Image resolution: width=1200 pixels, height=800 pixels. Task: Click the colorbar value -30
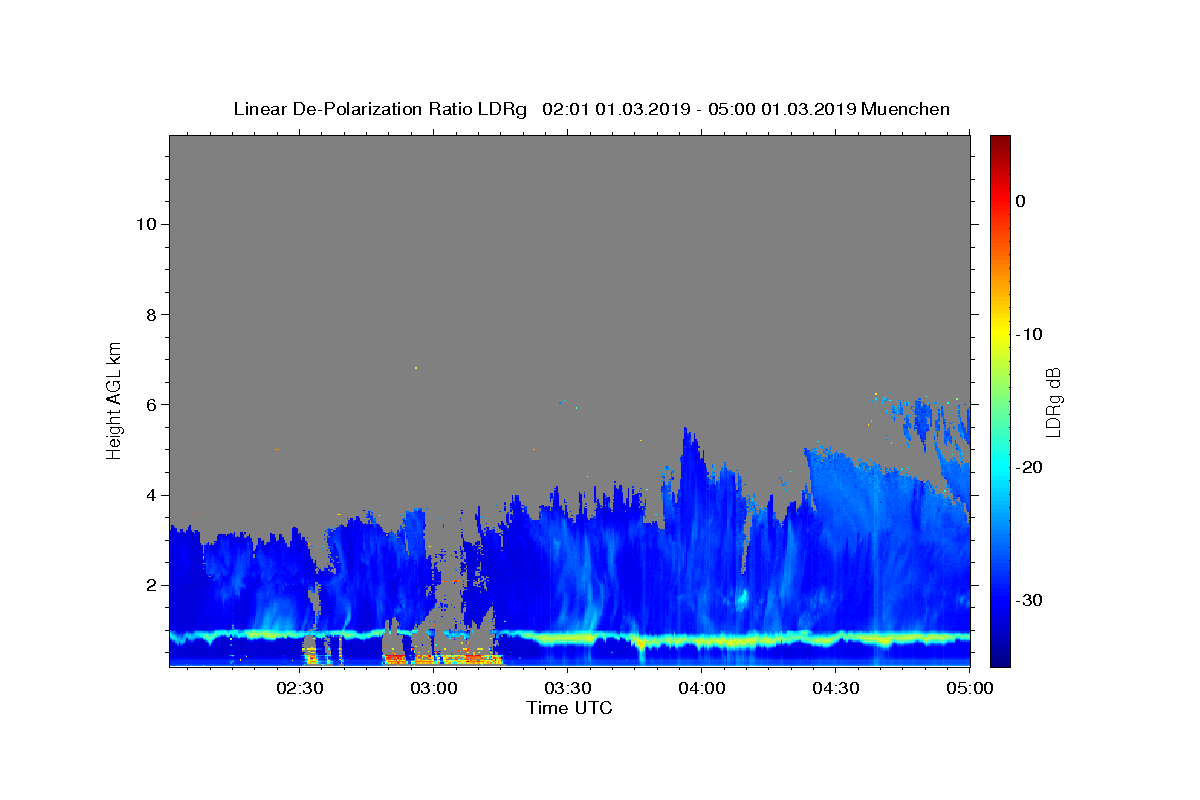pos(1030,600)
